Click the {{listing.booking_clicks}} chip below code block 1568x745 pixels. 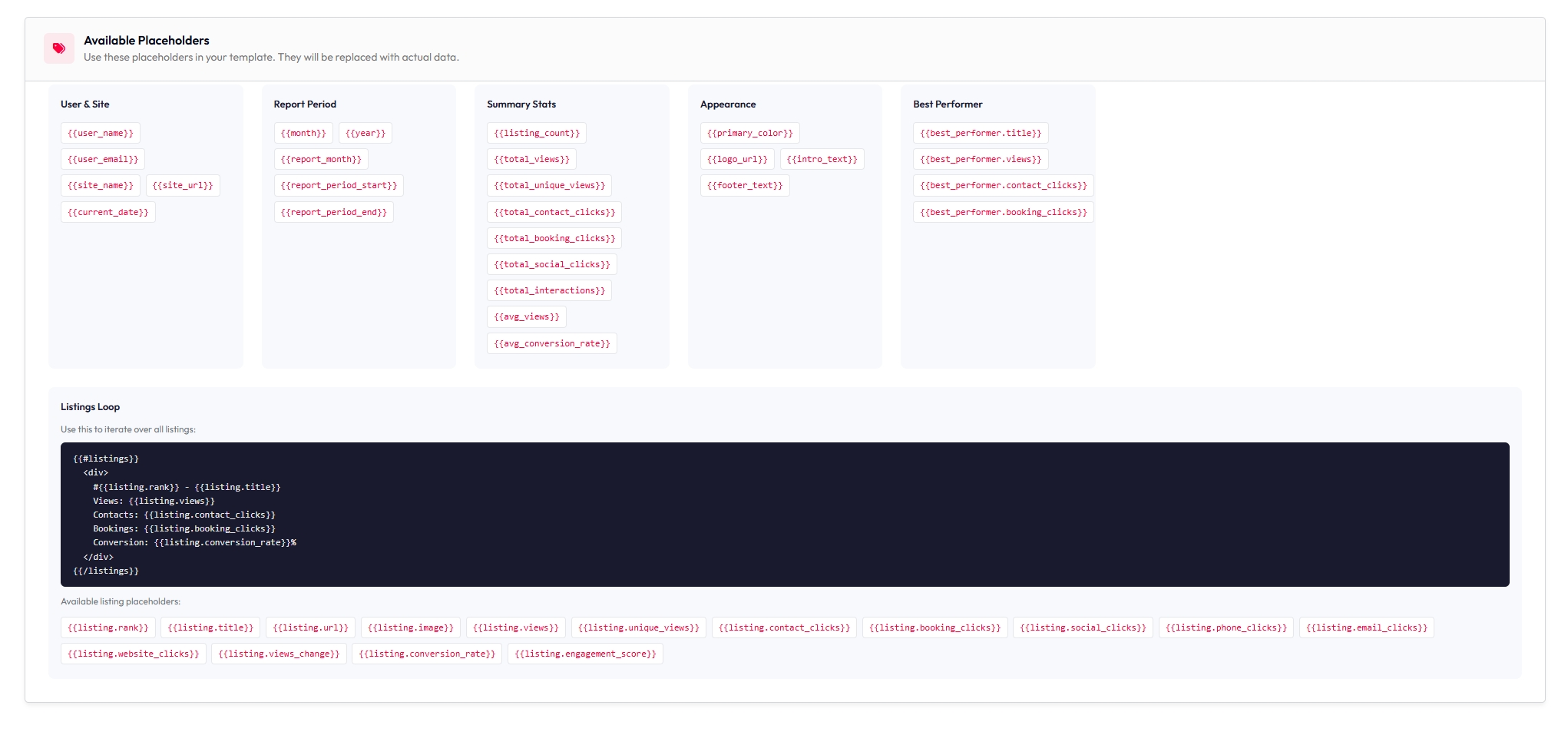(x=935, y=627)
